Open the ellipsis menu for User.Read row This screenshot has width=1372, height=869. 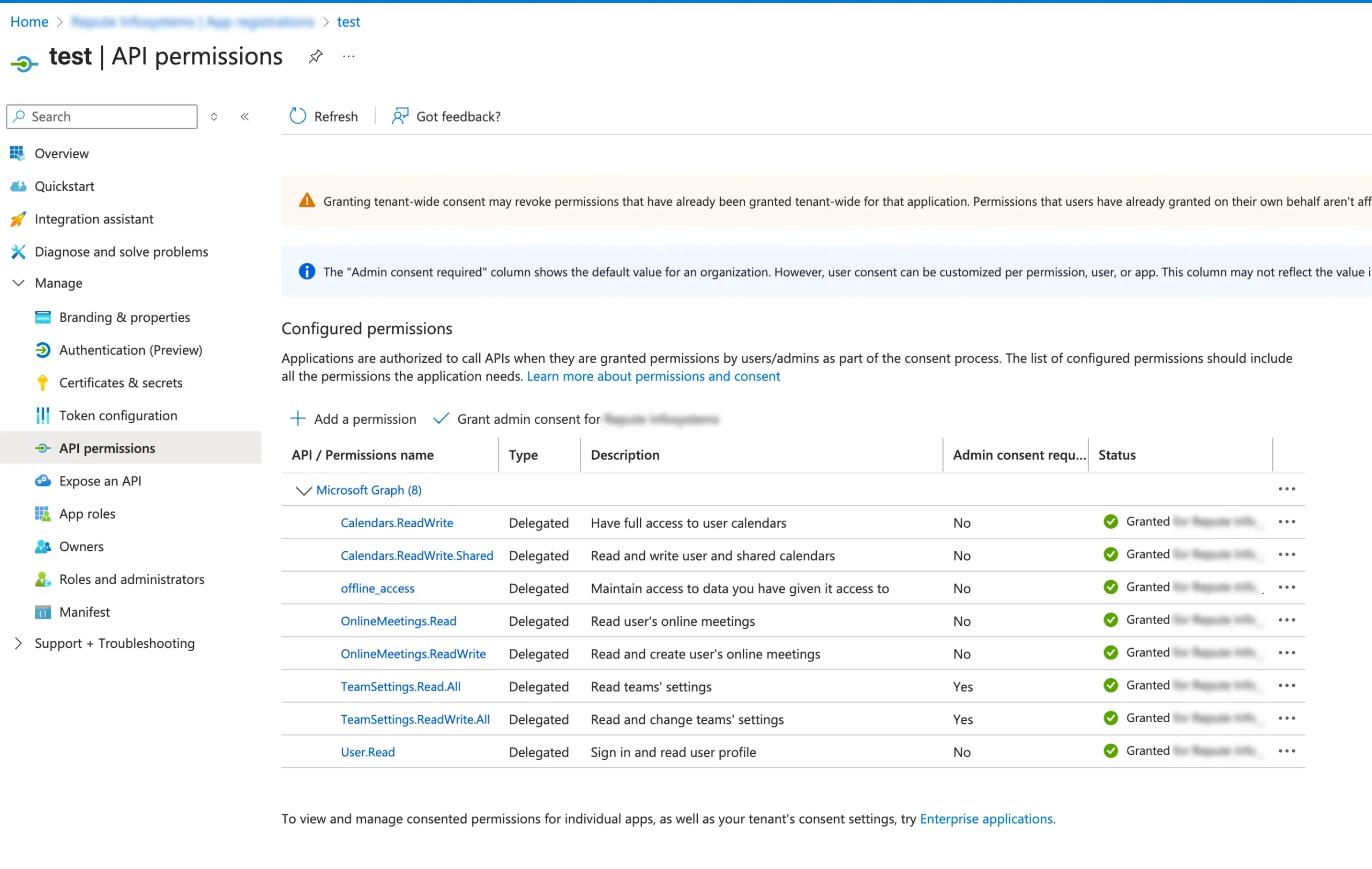[x=1287, y=751]
